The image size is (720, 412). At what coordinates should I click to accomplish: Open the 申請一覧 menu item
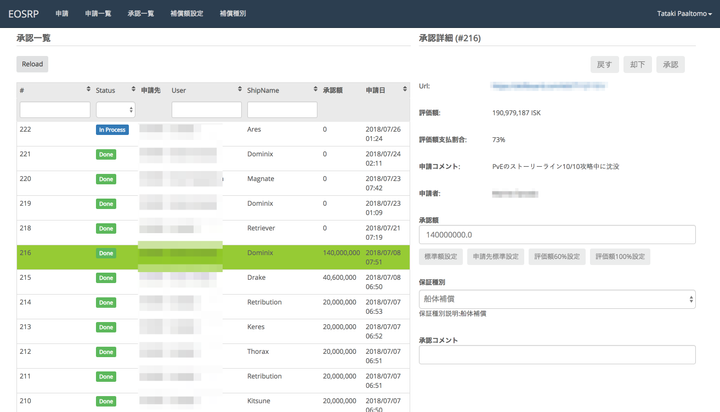(98, 14)
